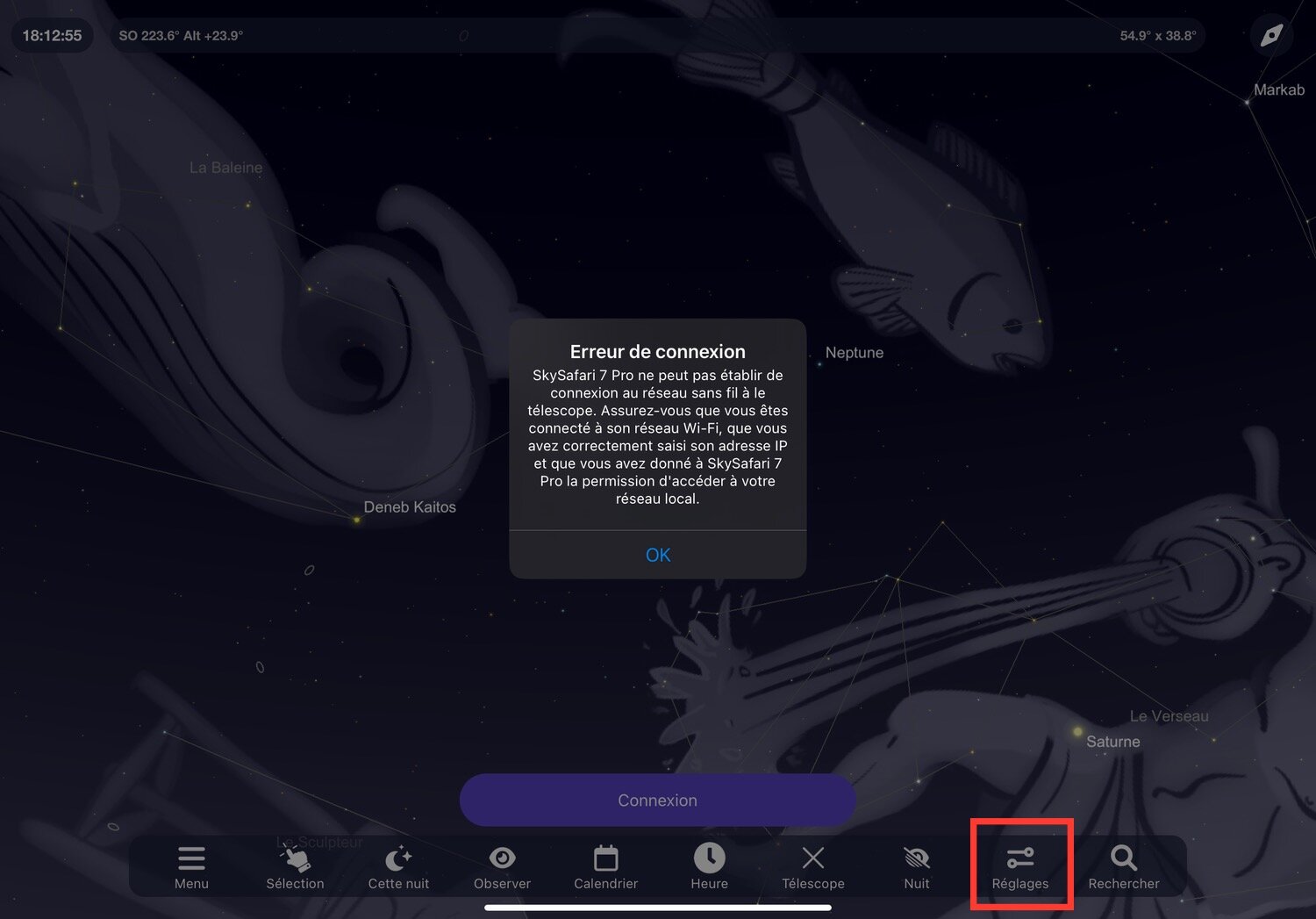Open Cette nuit (tonight) panel
The height and width of the screenshot is (919, 1316).
pyautogui.click(x=398, y=867)
